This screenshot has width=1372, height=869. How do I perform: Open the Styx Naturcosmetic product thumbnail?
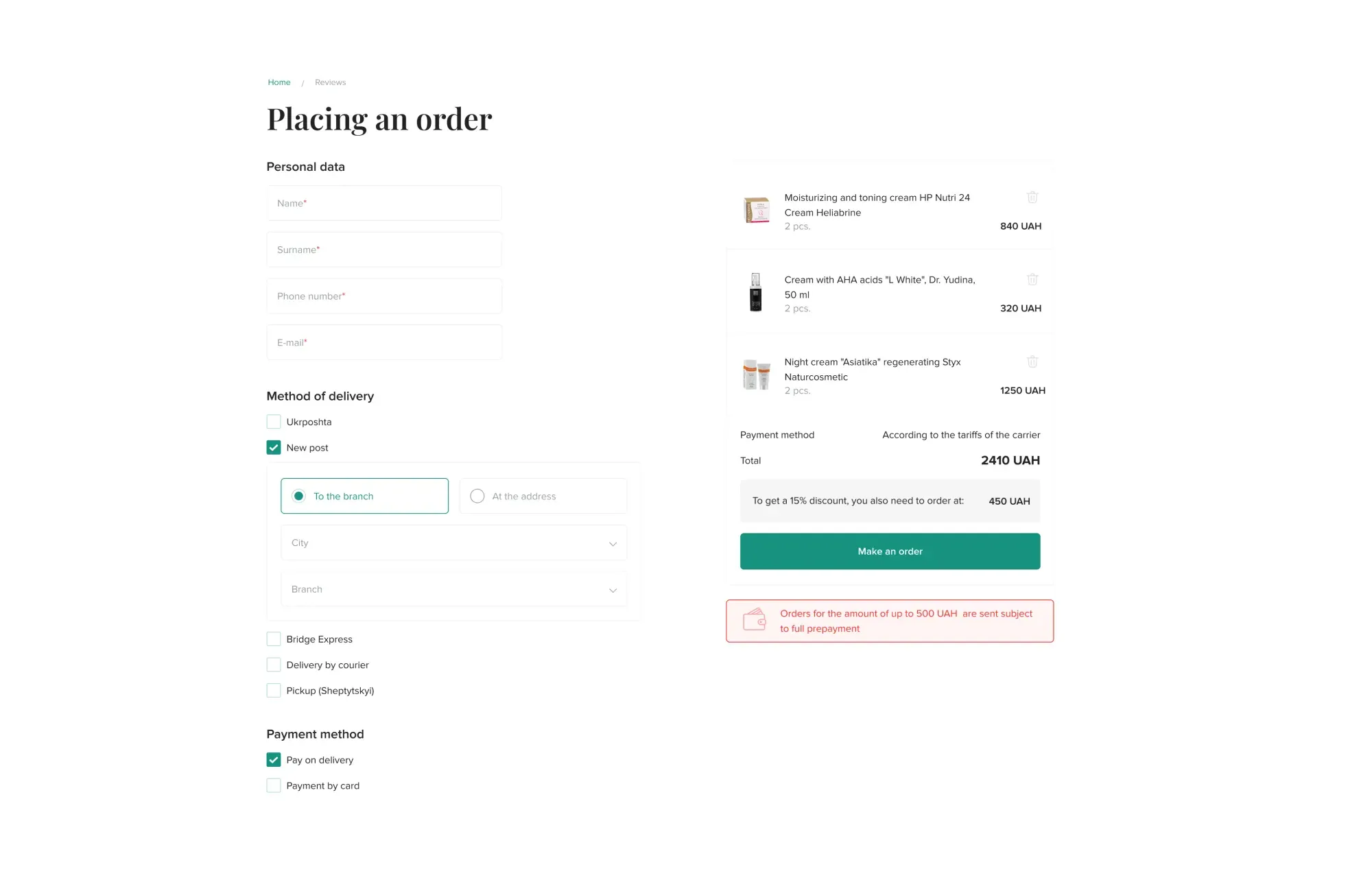757,374
